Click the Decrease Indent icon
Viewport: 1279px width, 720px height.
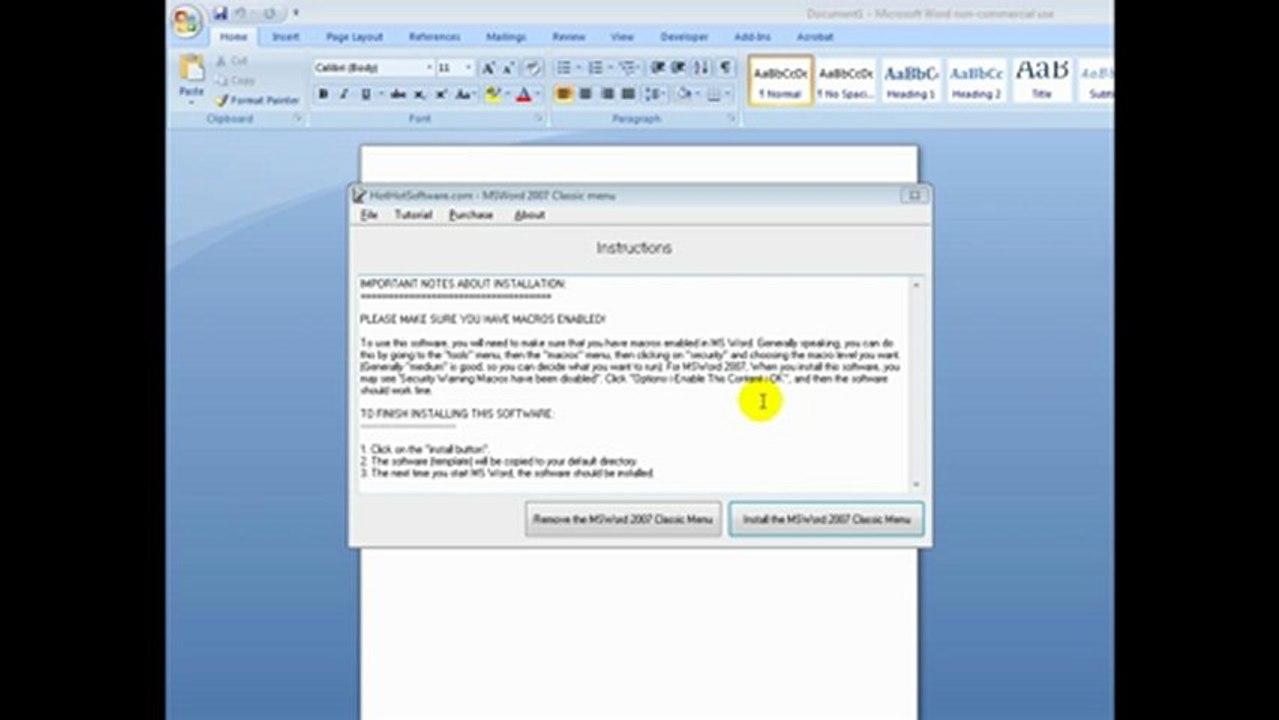click(658, 68)
